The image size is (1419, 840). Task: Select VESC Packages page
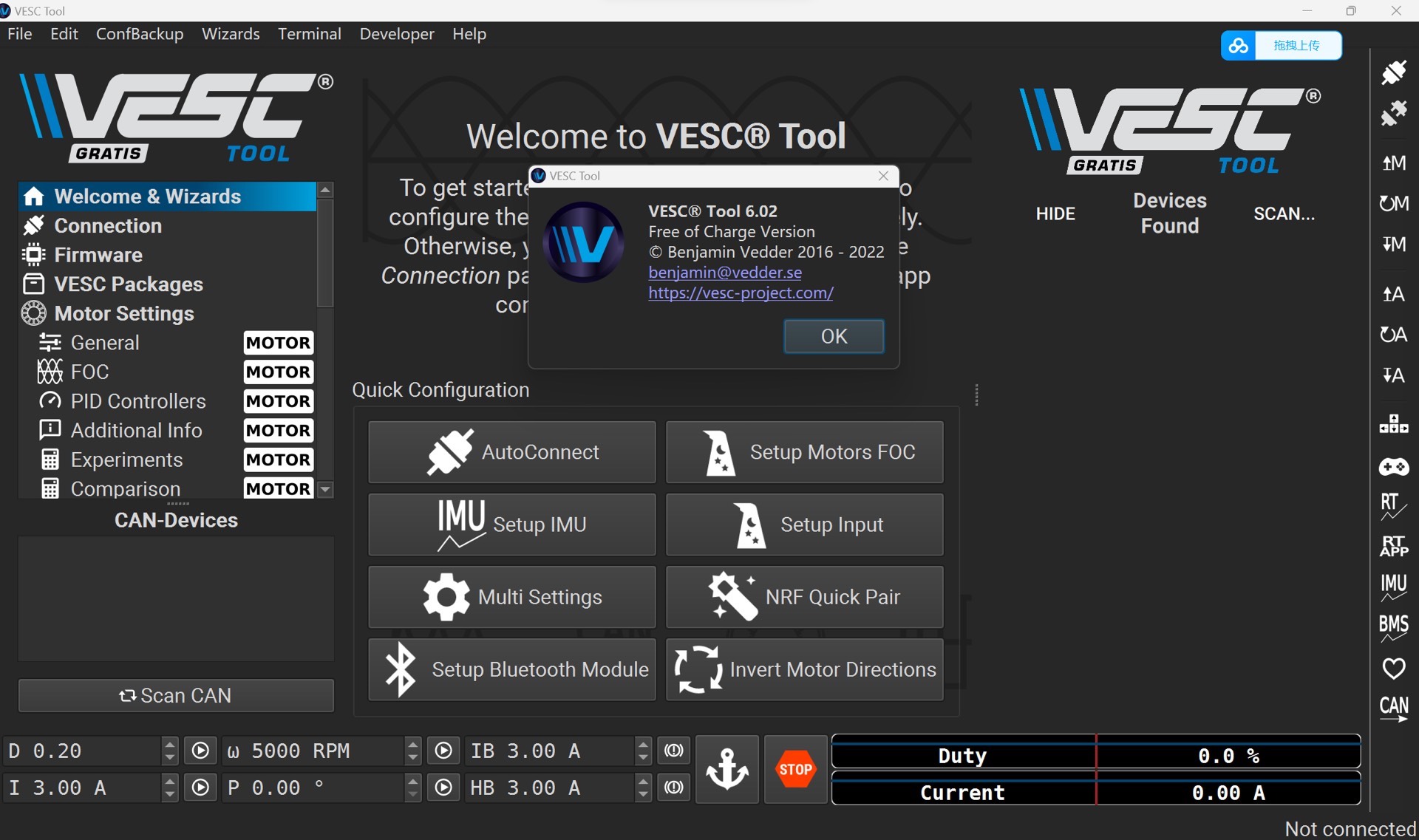[168, 284]
